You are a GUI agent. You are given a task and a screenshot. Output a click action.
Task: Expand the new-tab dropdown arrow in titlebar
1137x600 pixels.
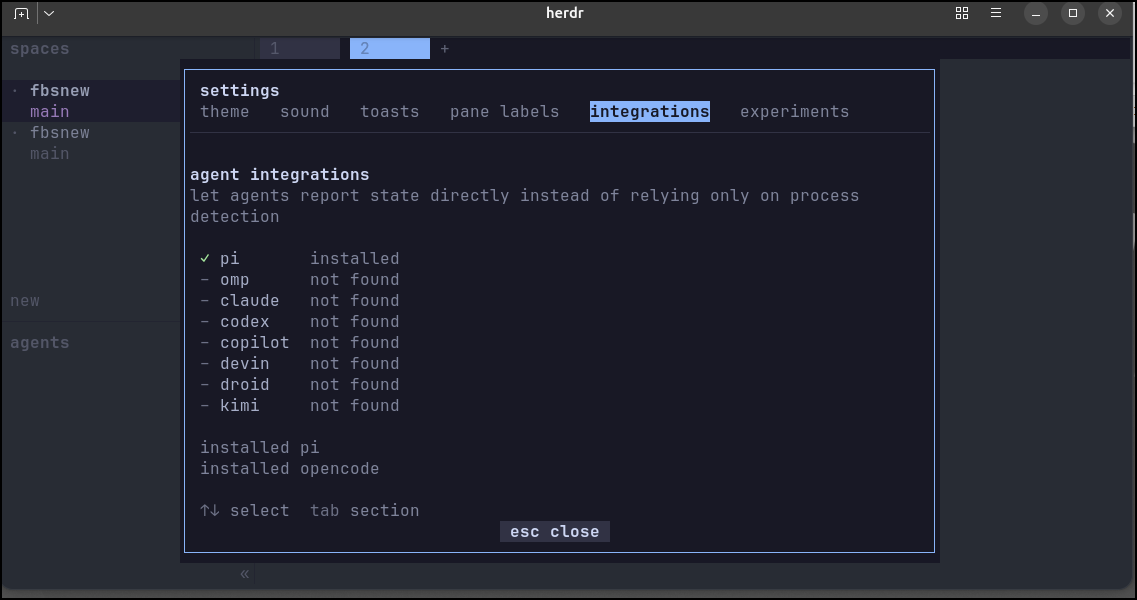[49, 13]
